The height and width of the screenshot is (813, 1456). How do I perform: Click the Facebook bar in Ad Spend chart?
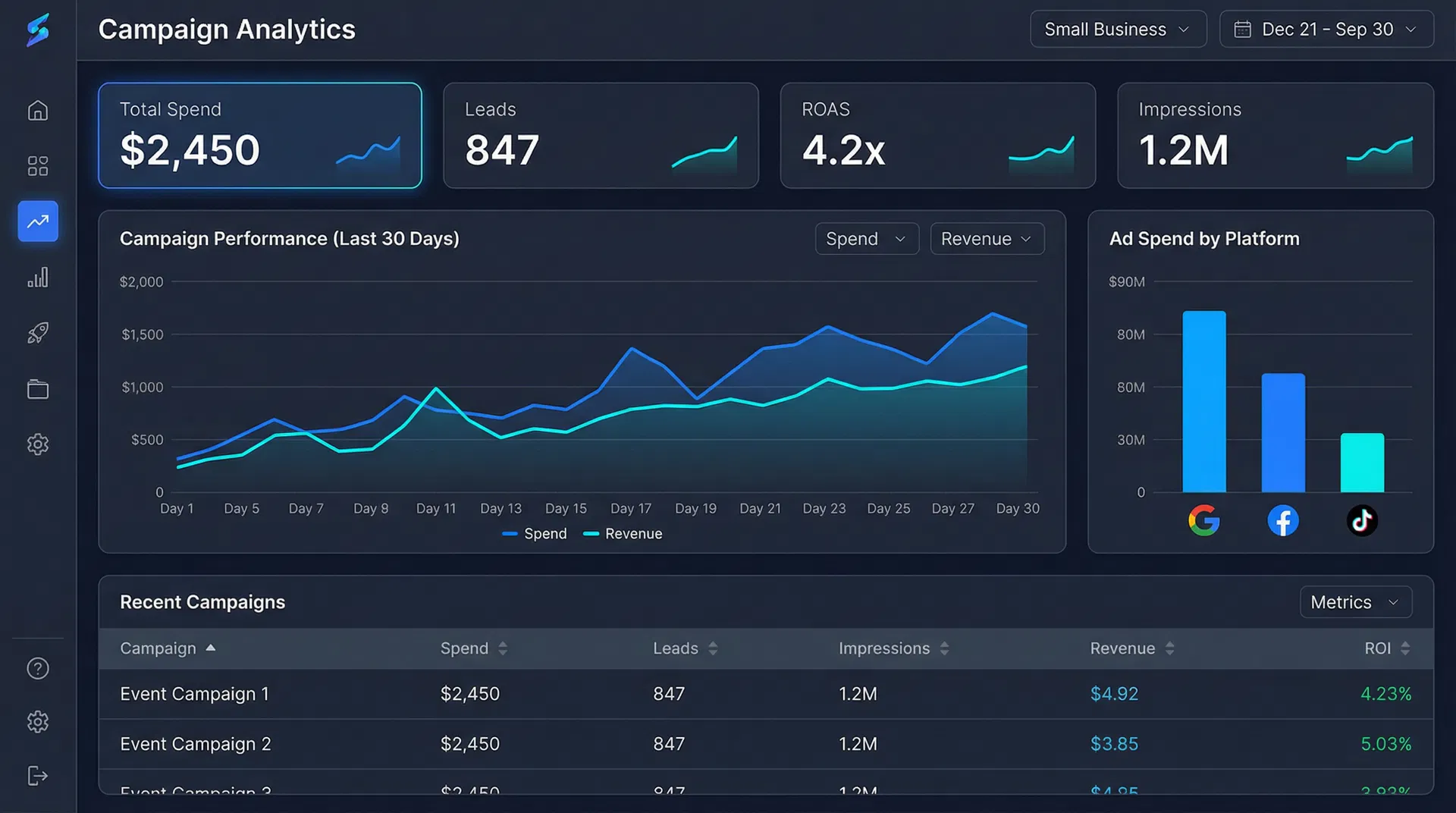(x=1282, y=432)
